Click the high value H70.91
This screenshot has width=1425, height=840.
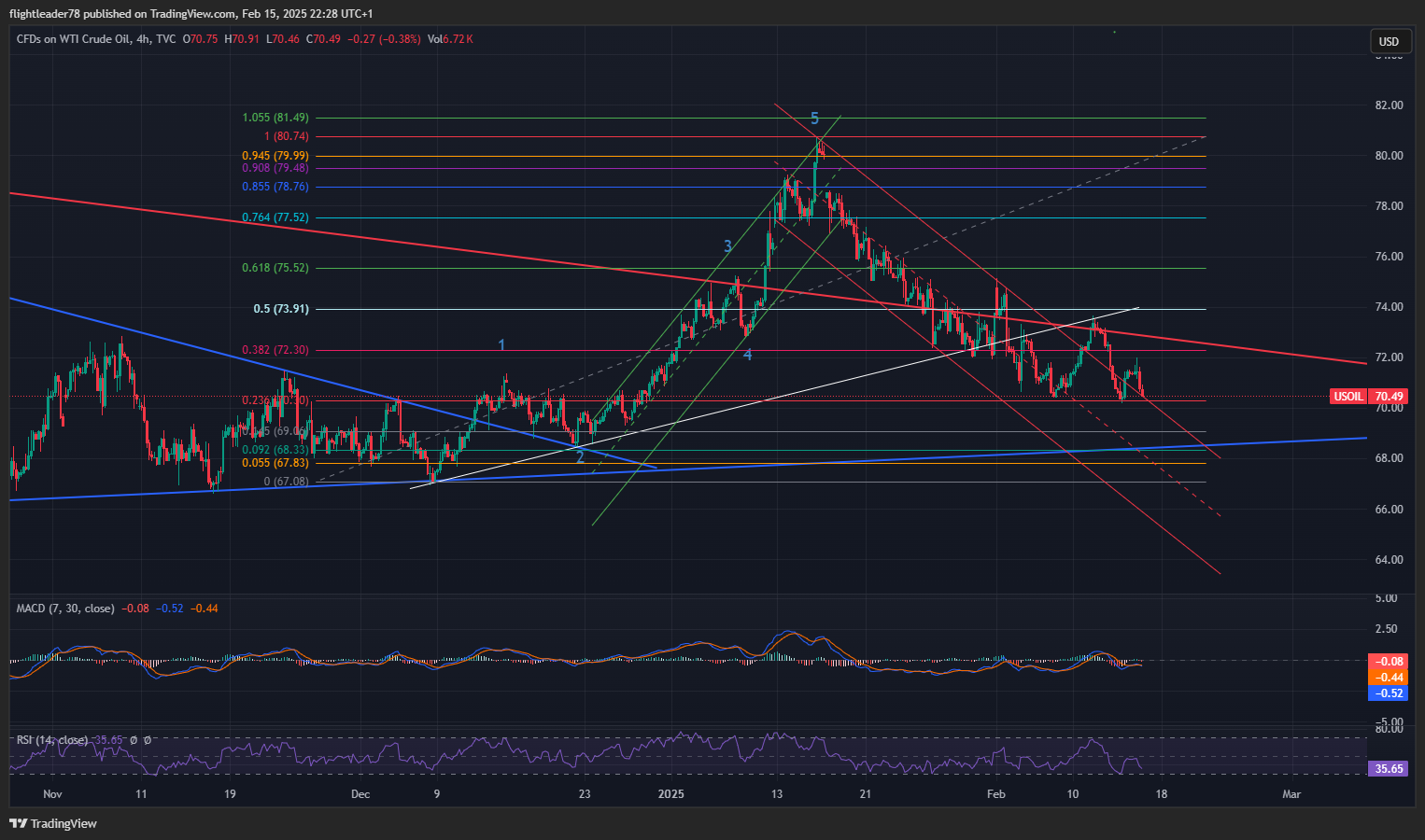pos(242,39)
